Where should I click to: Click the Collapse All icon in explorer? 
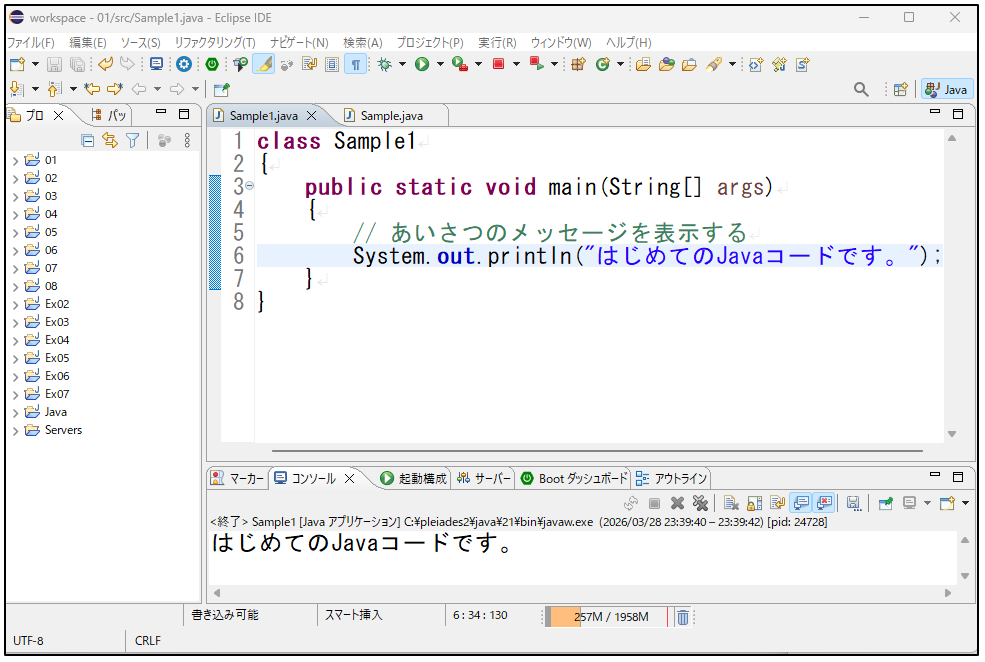(x=88, y=141)
